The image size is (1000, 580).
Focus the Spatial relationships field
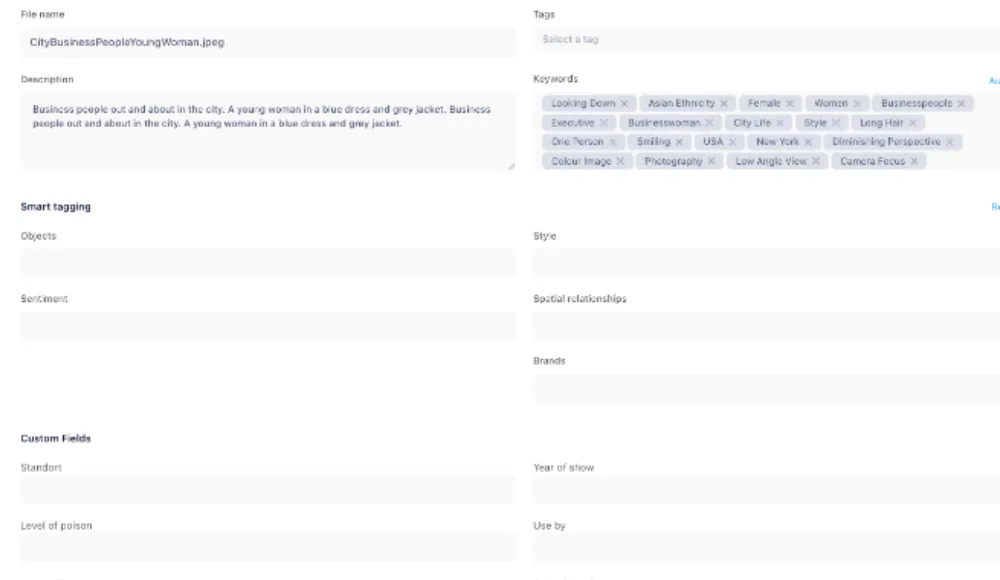(766, 325)
